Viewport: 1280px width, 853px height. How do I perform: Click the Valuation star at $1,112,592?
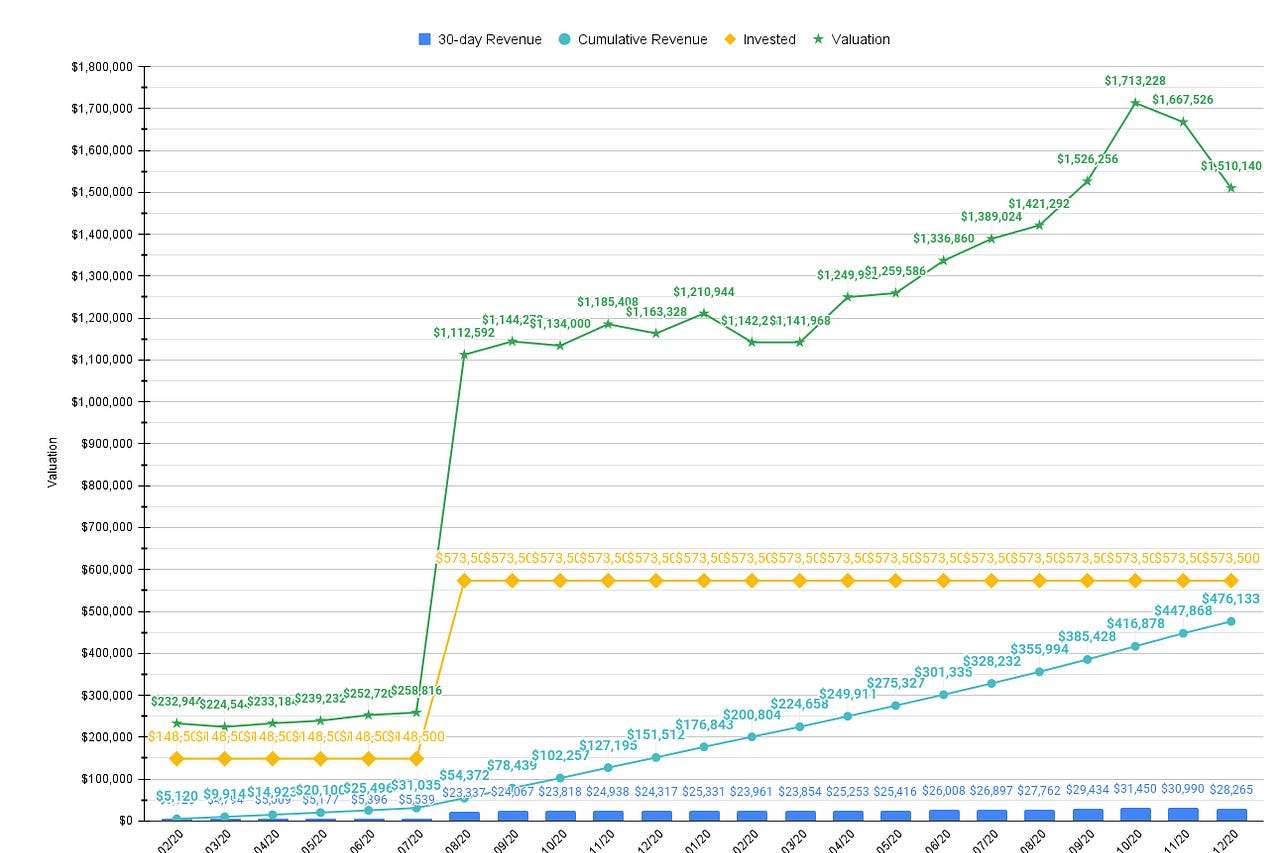click(x=463, y=353)
